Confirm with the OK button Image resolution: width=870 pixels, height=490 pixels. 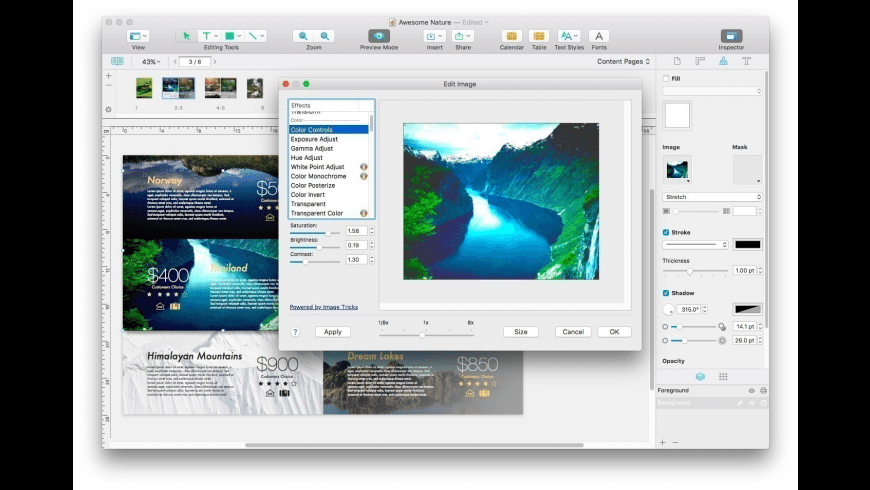pos(614,332)
